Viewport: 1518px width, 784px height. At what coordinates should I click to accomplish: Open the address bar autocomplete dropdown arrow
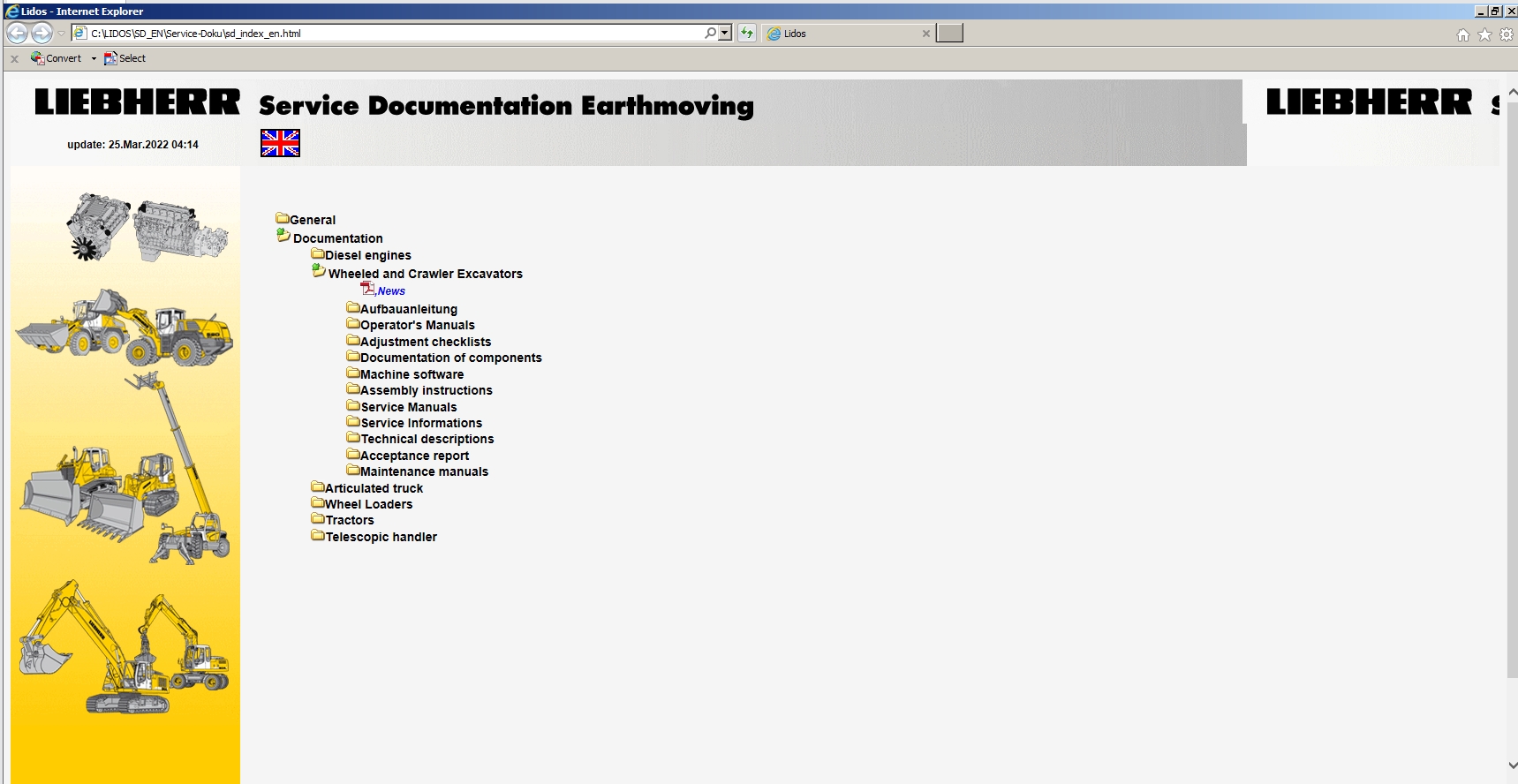[x=725, y=34]
